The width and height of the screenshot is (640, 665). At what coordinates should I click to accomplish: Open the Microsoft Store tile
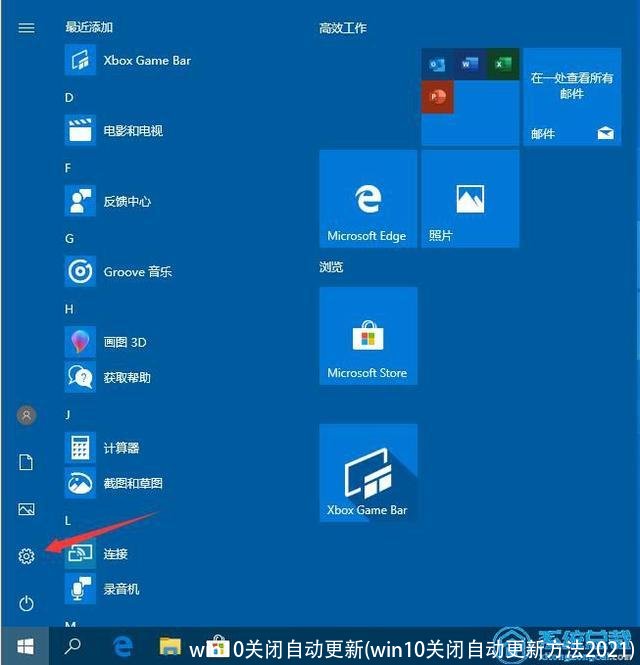coord(368,336)
